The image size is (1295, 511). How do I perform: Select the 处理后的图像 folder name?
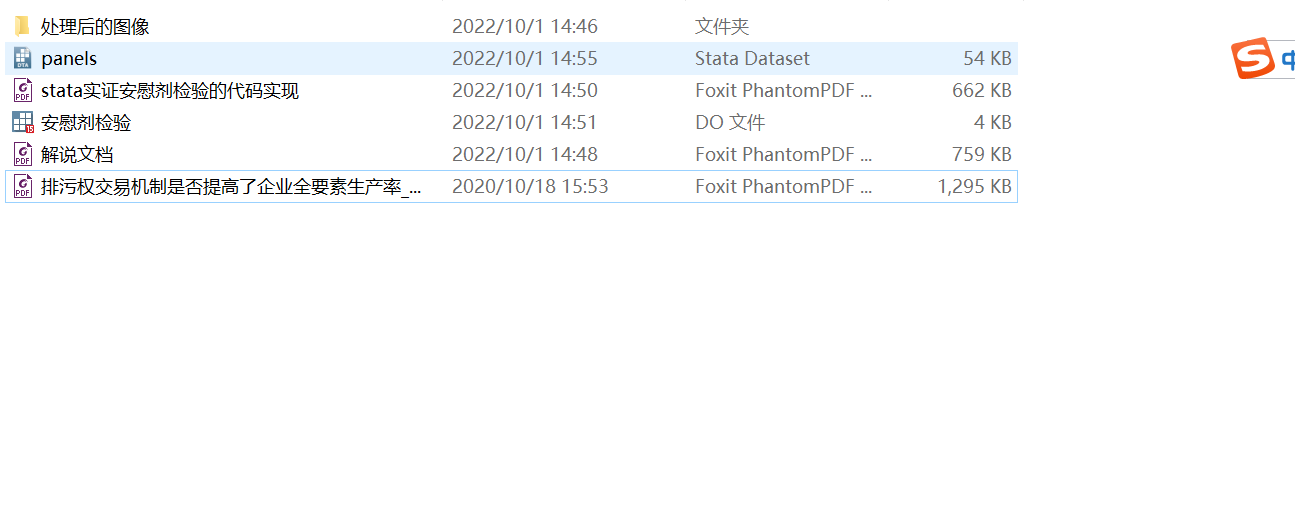[95, 27]
